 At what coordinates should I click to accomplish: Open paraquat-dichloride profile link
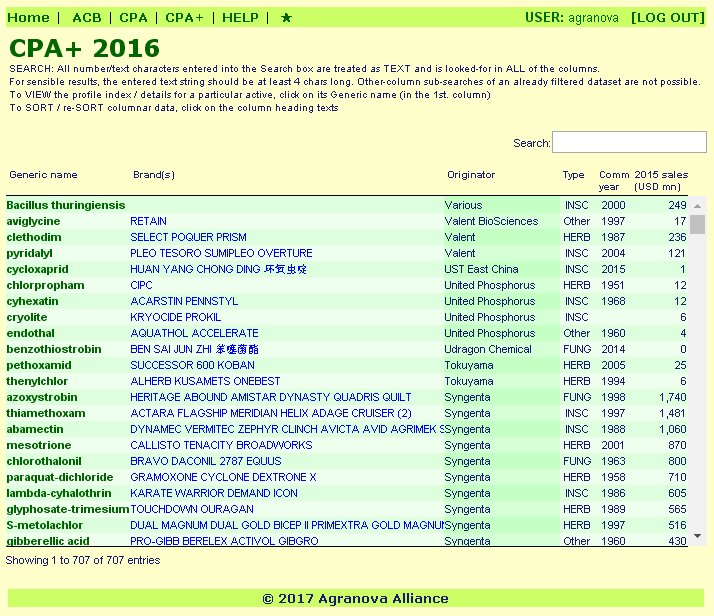click(60, 477)
